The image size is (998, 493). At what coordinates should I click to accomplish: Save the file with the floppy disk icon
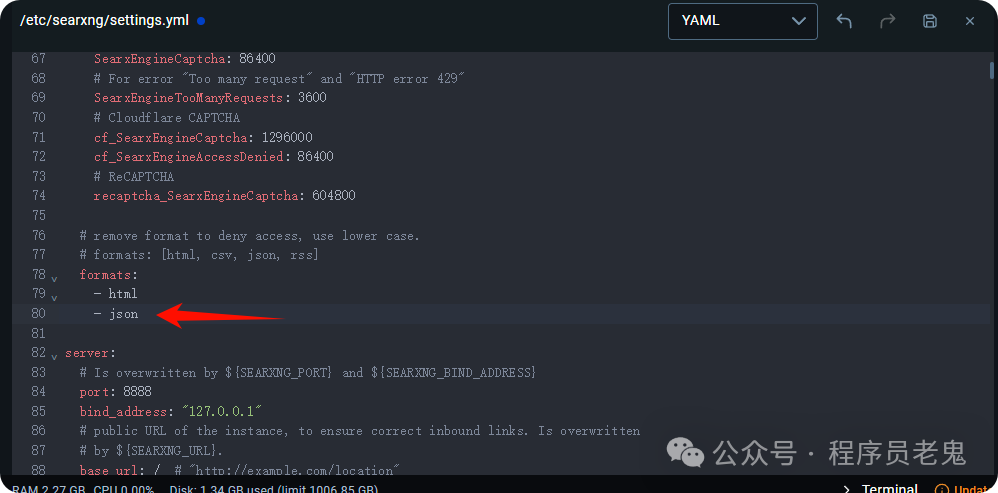point(930,21)
